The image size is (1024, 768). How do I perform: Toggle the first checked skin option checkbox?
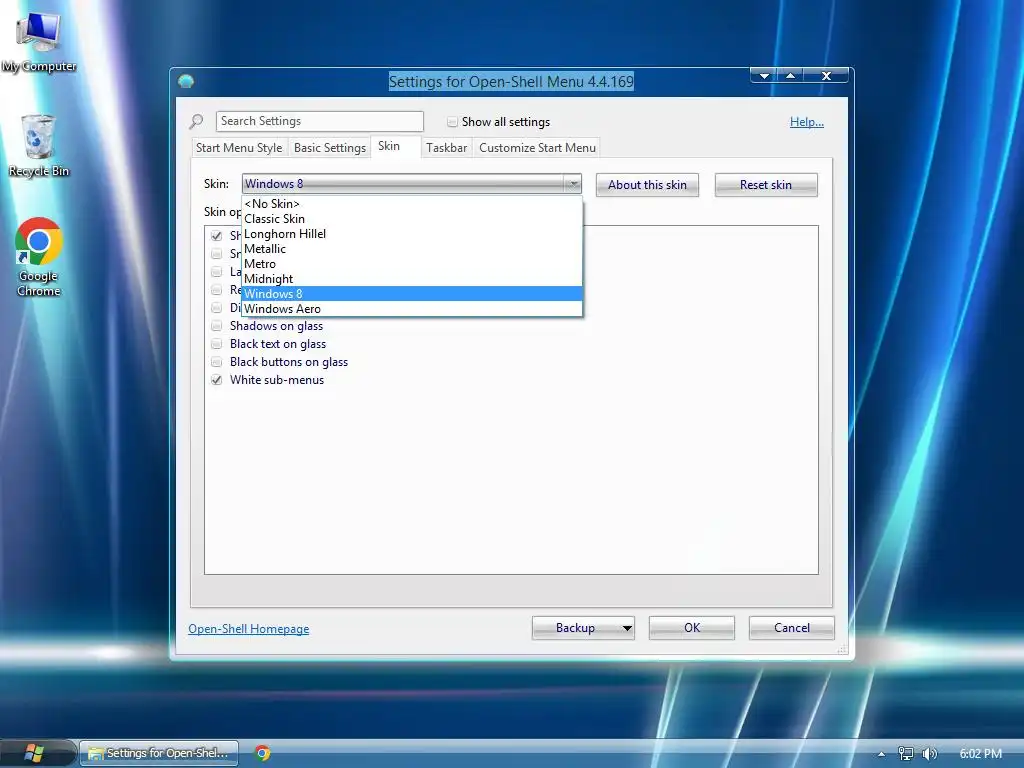[216, 236]
